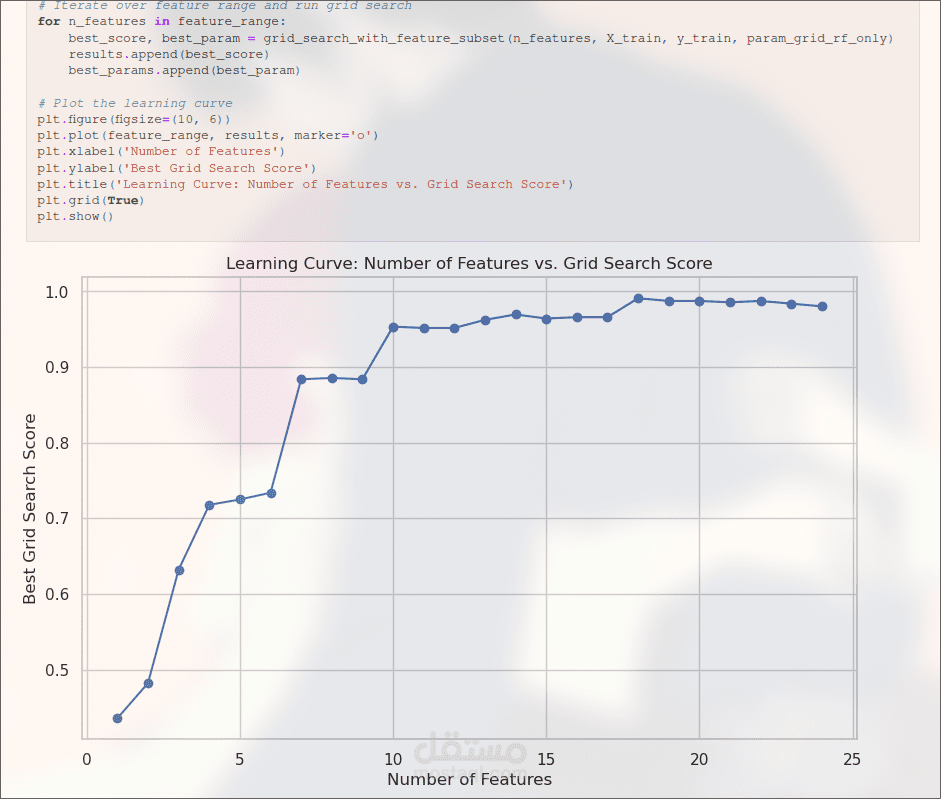Click the data point at 14 features

516,315
